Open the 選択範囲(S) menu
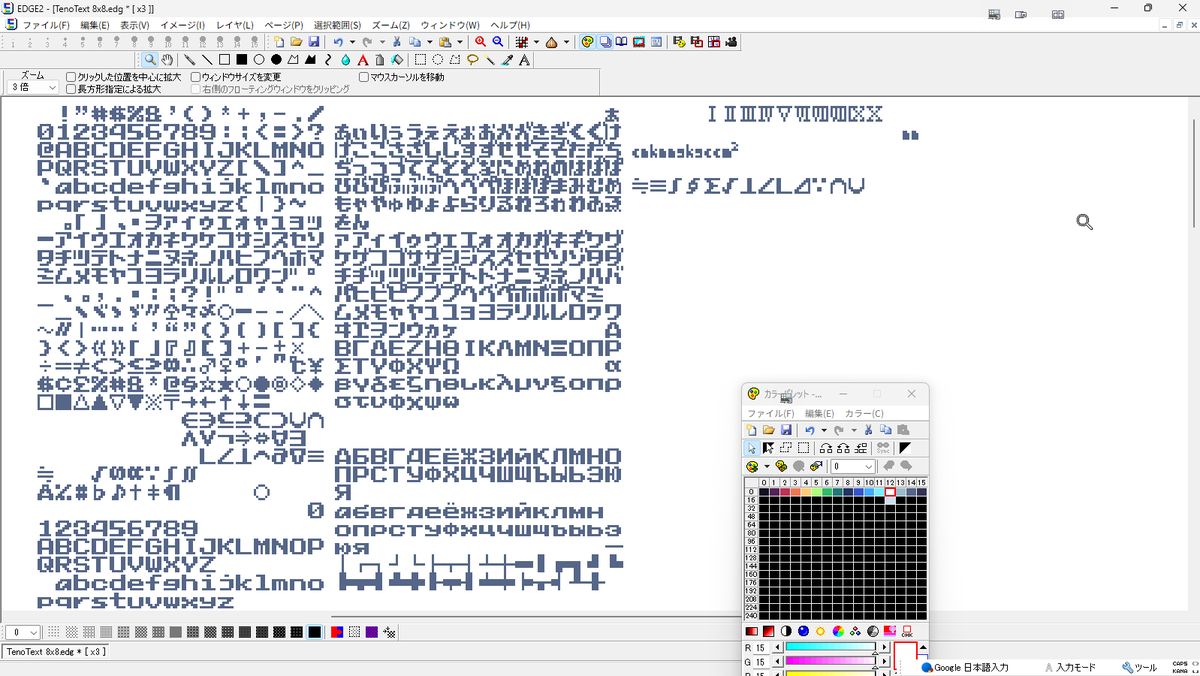This screenshot has width=1200, height=676. point(337,24)
